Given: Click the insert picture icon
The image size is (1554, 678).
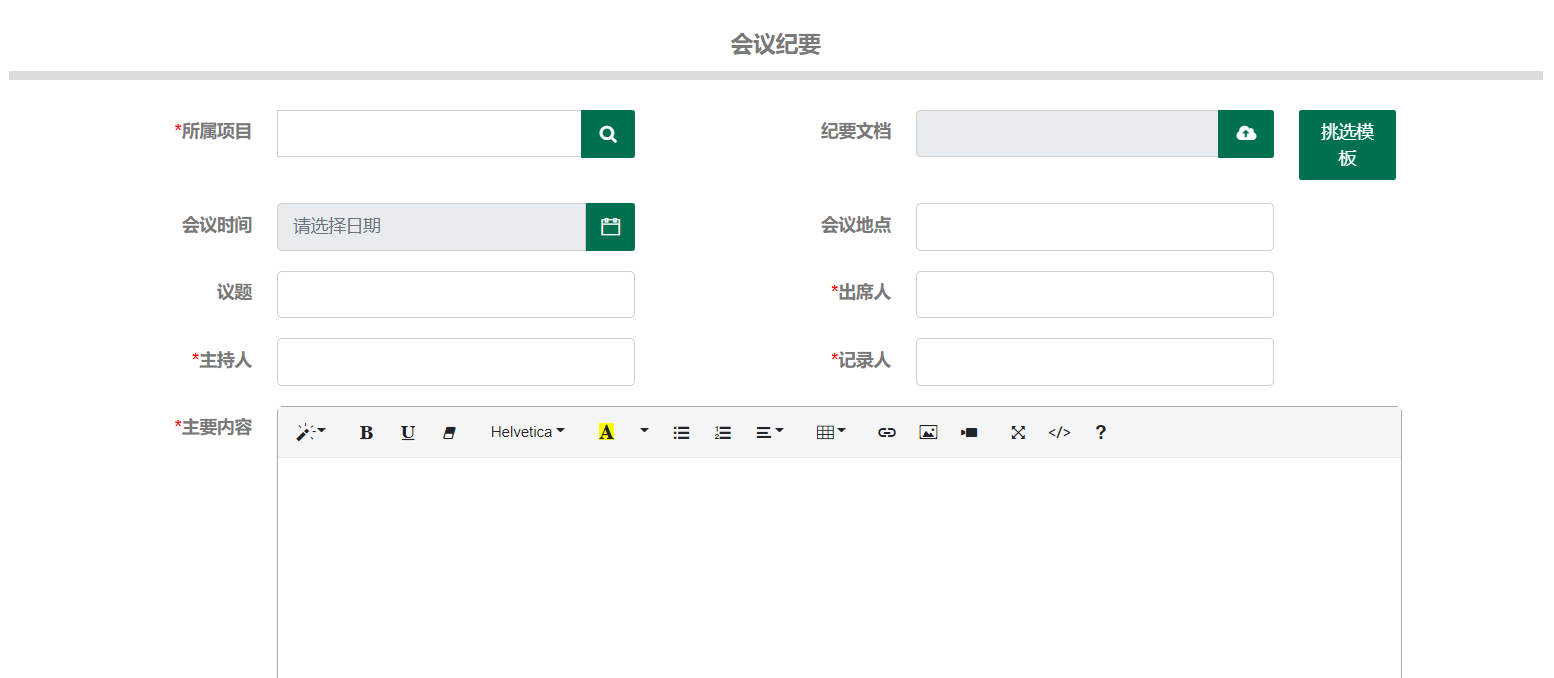Looking at the screenshot, I should (x=928, y=432).
